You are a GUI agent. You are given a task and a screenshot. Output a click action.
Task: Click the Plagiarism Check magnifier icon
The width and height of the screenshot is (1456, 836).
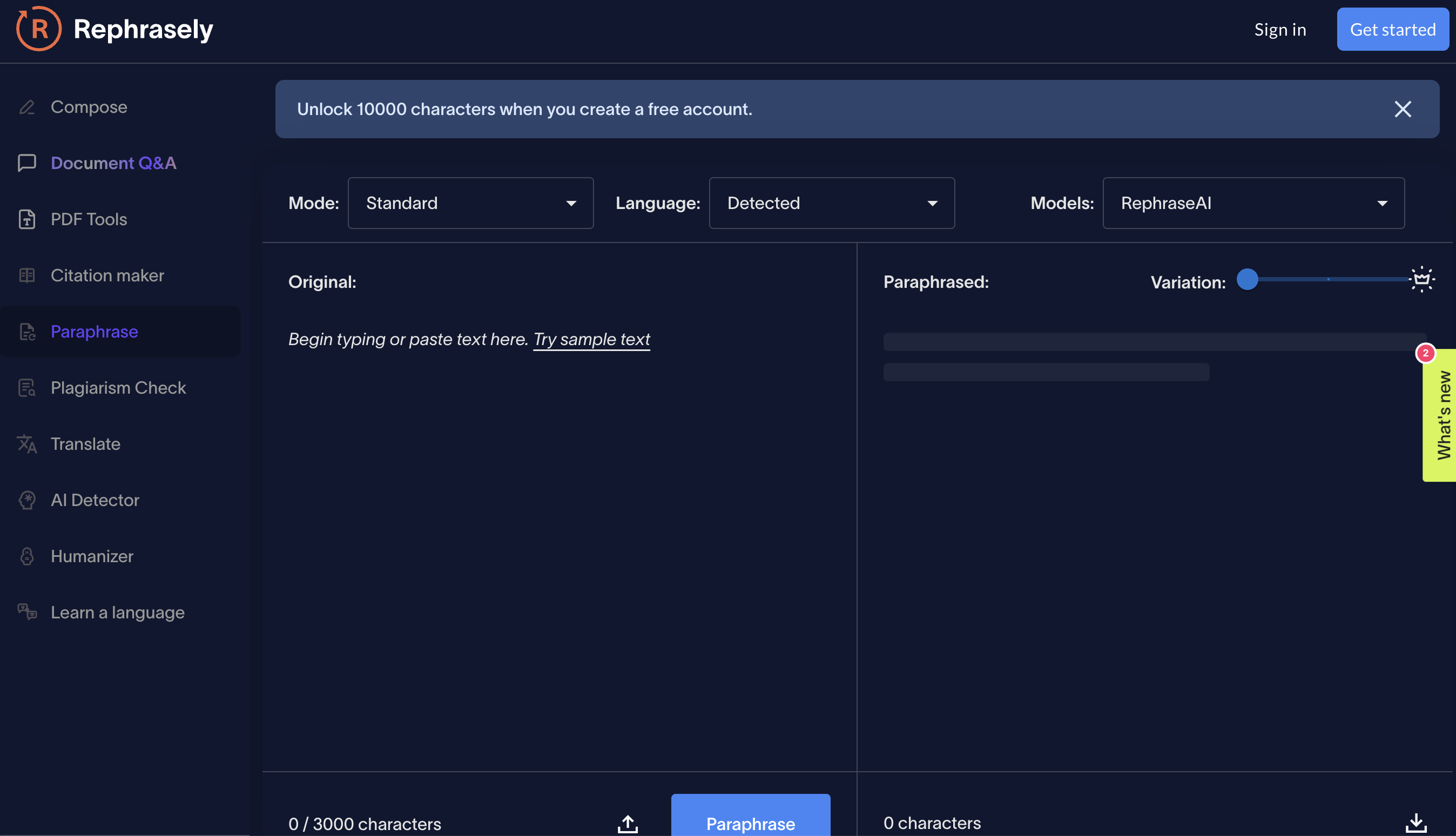(27, 388)
